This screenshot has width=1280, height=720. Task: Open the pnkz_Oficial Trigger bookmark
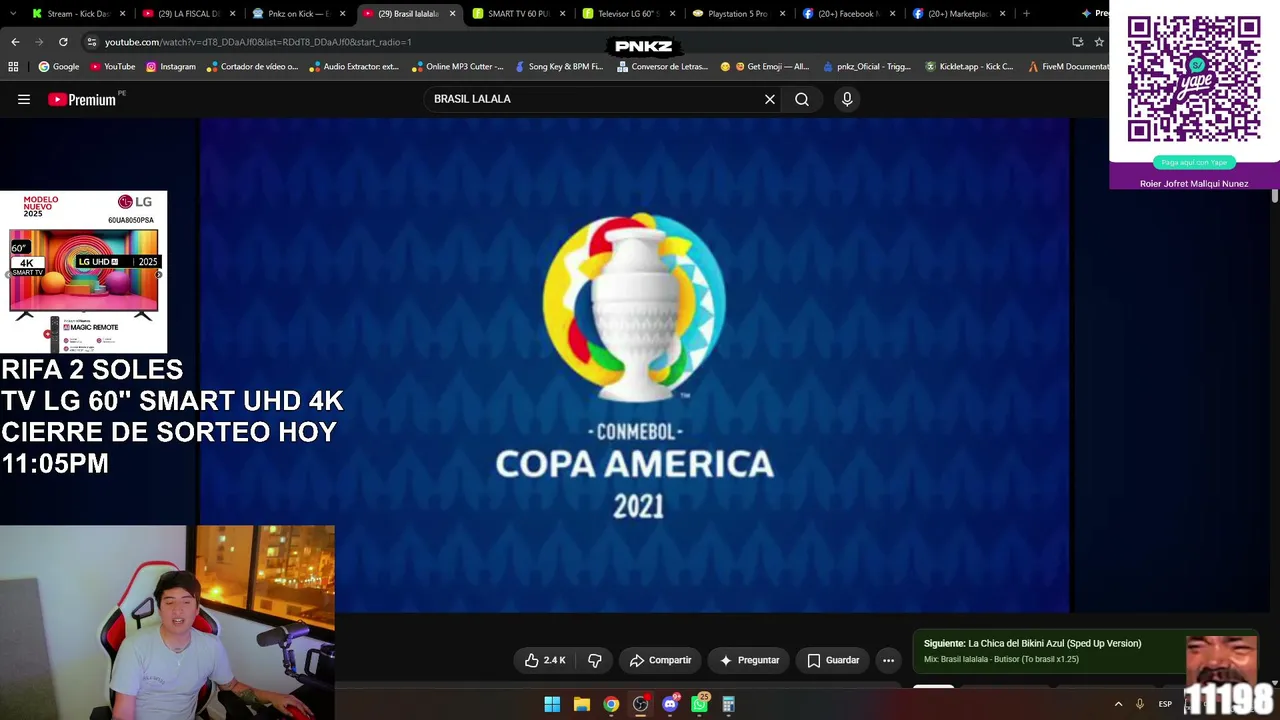[867, 67]
